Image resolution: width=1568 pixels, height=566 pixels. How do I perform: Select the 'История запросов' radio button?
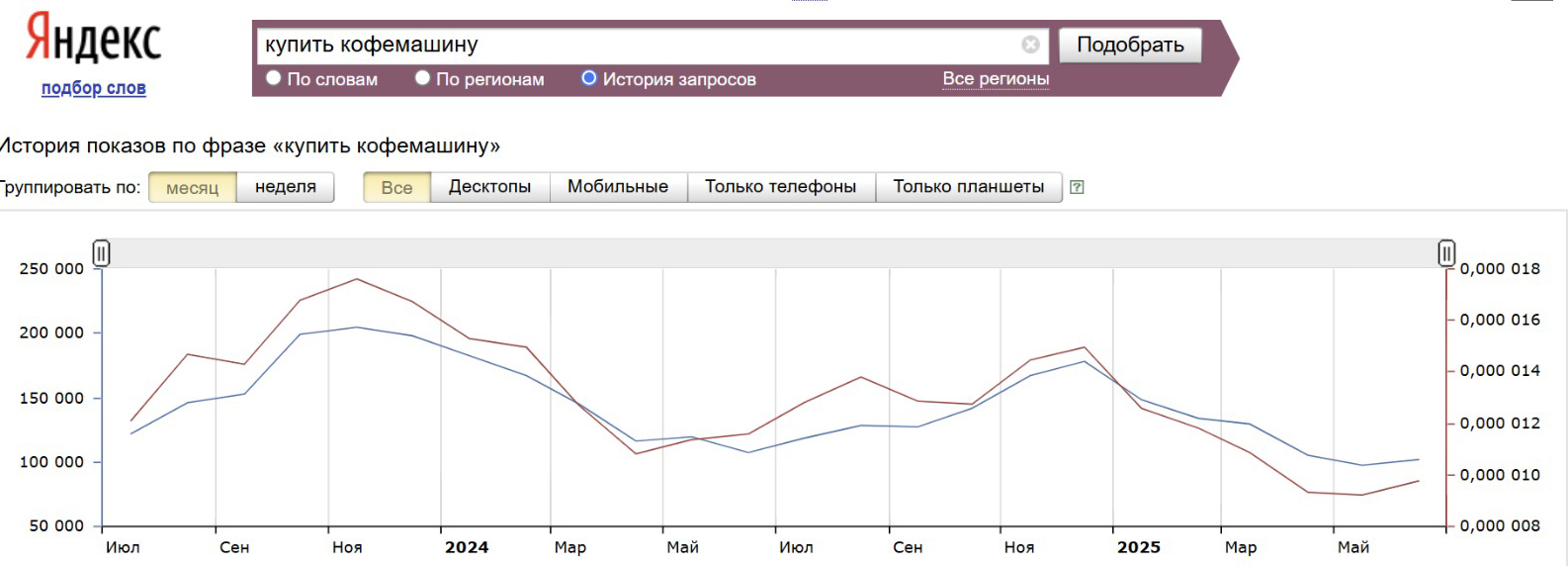[589, 78]
